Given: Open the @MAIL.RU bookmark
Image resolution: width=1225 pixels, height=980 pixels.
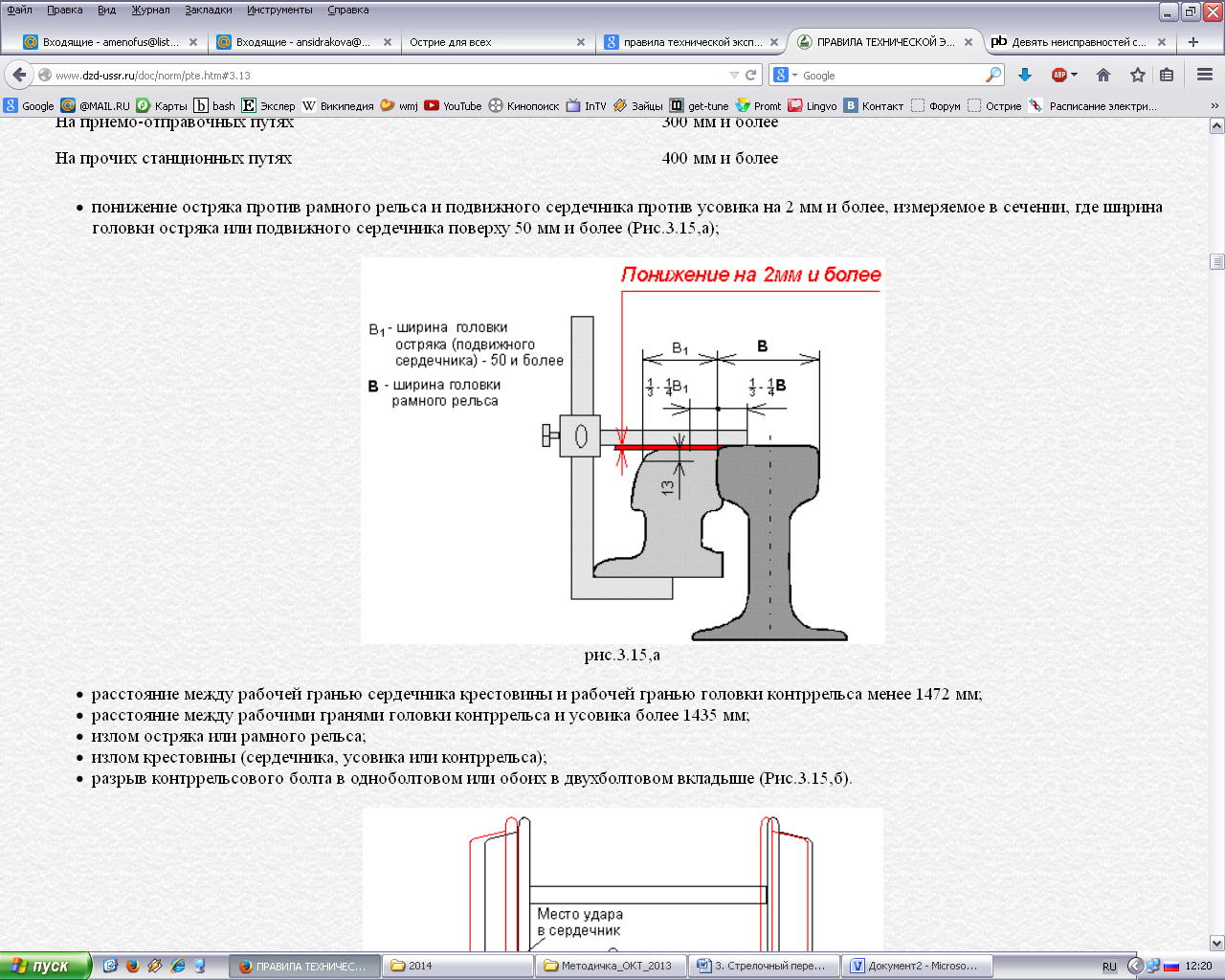Looking at the screenshot, I should tap(95, 106).
